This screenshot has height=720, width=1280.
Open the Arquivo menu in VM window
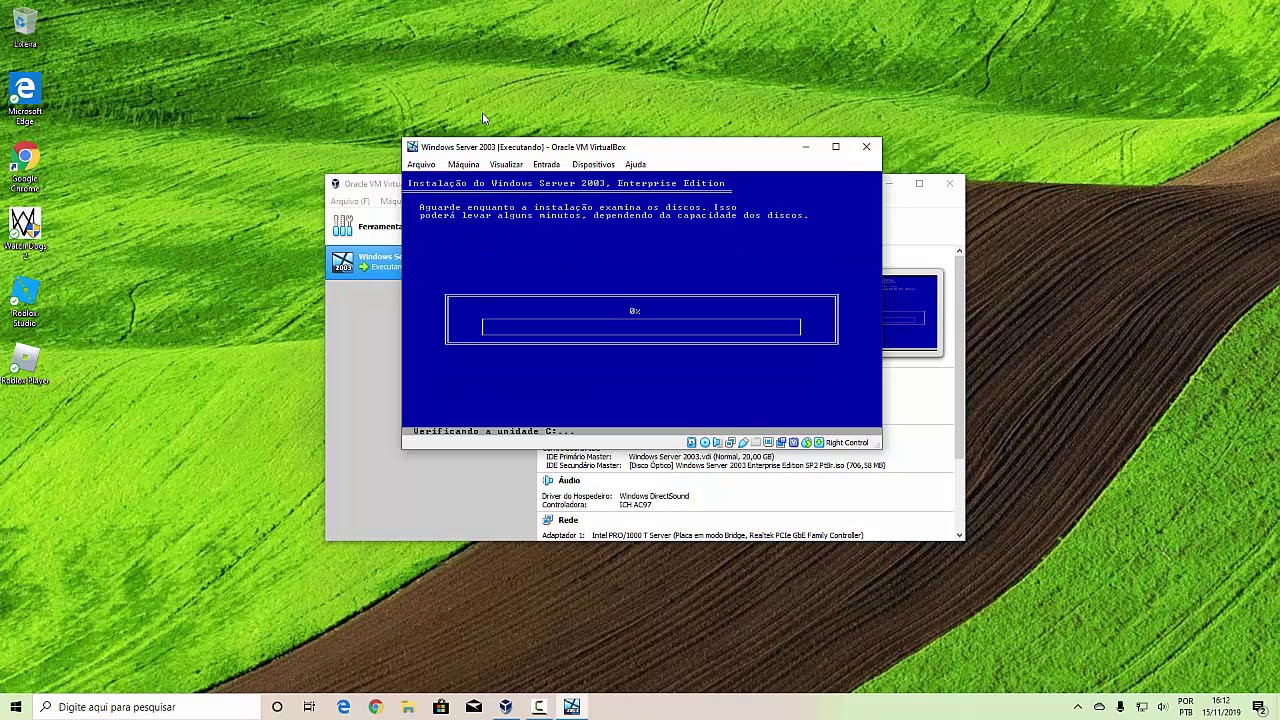click(421, 164)
